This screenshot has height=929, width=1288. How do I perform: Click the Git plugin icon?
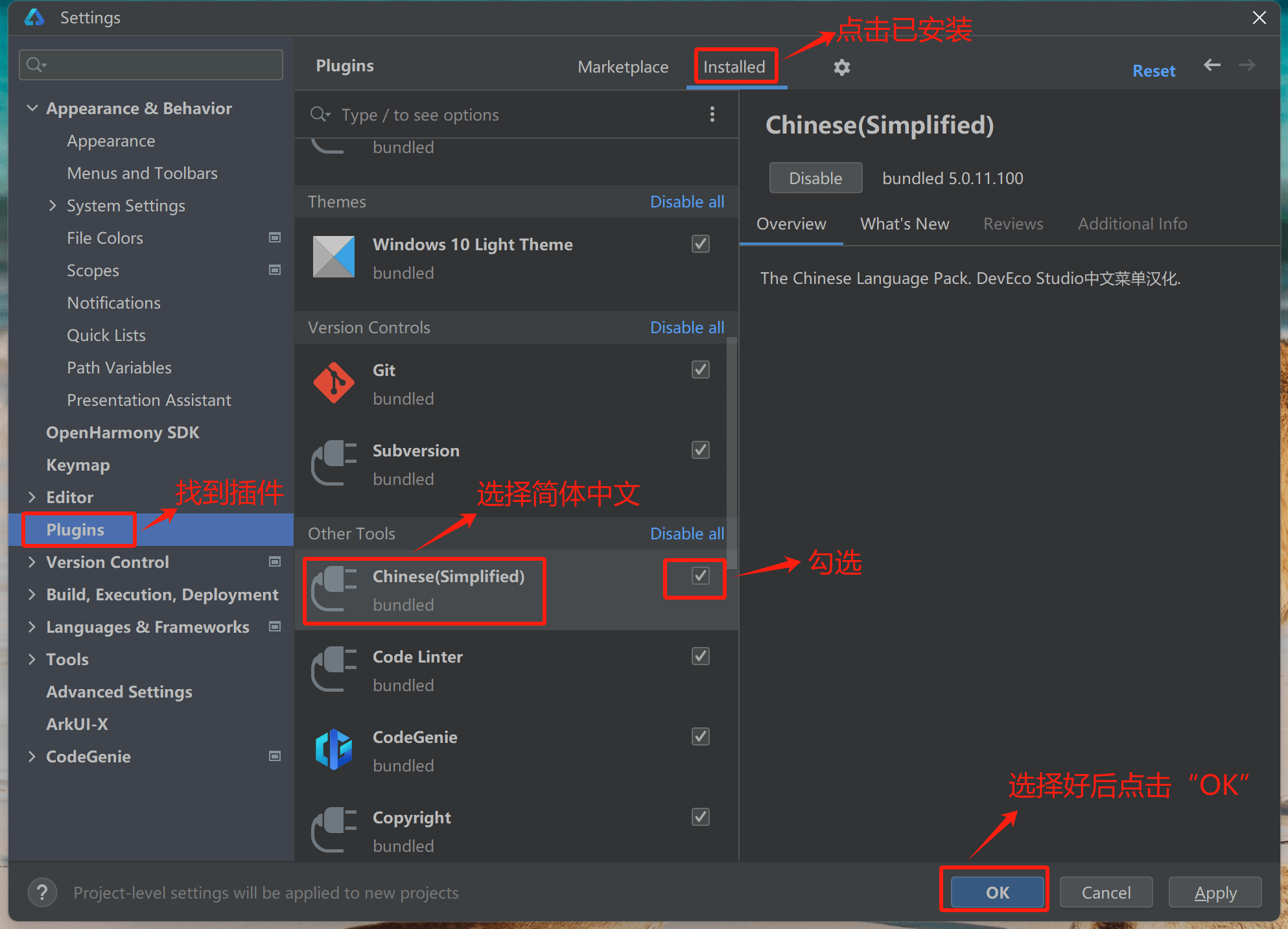(333, 383)
